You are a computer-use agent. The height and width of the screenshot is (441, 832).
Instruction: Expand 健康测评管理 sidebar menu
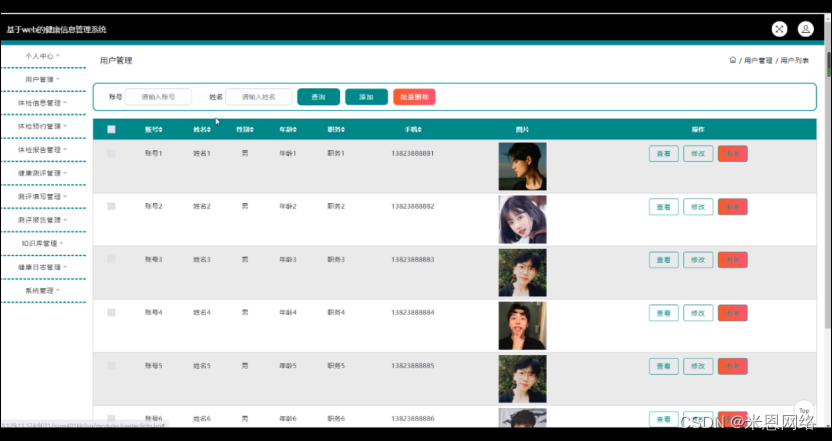[x=42, y=173]
